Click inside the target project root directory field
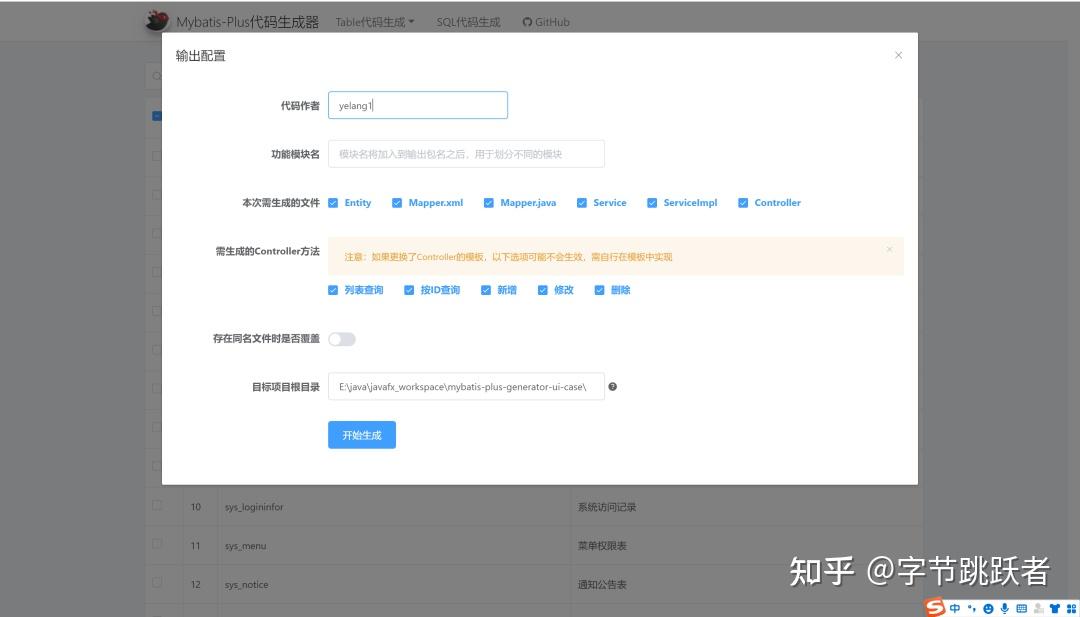This screenshot has height=617, width=1080. pyautogui.click(x=465, y=386)
